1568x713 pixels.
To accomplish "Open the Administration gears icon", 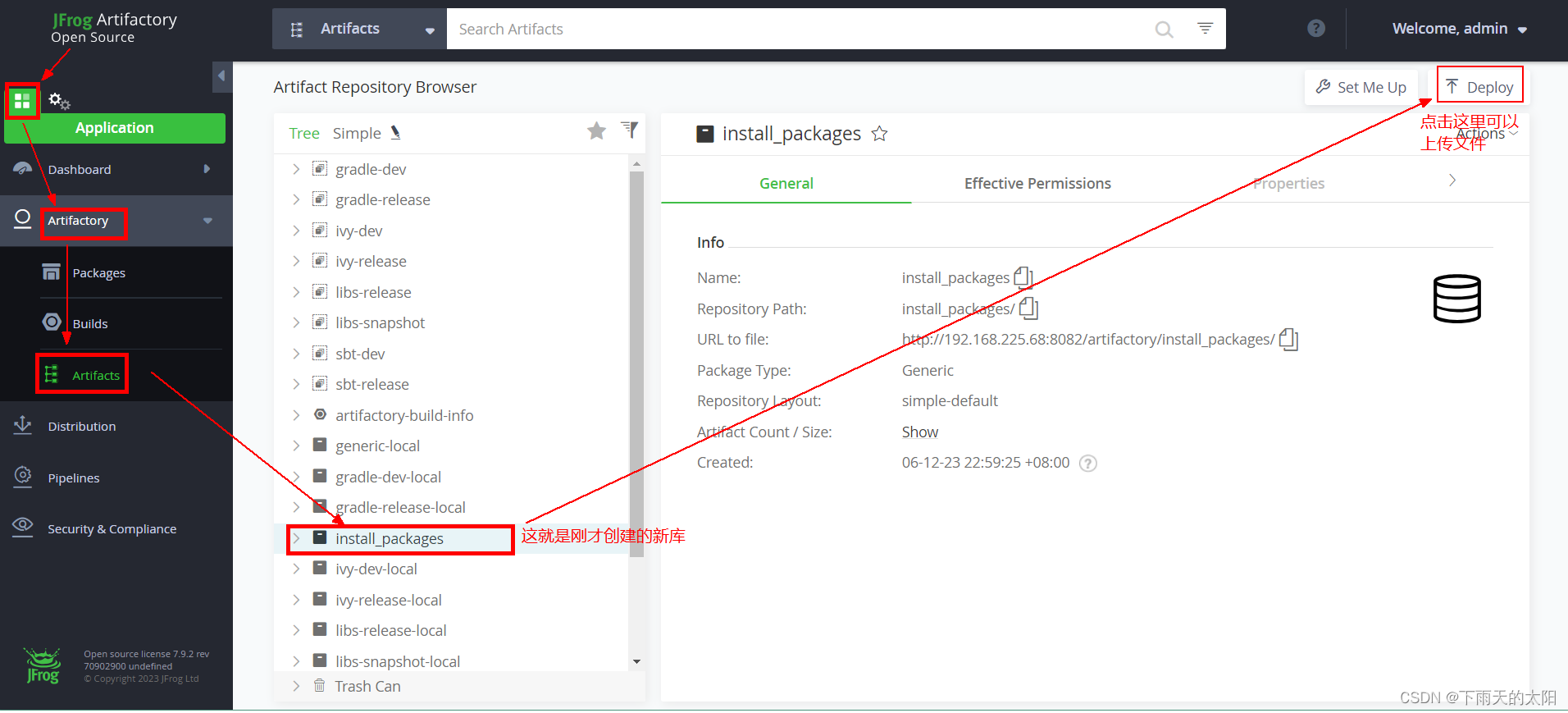I will pos(59,101).
